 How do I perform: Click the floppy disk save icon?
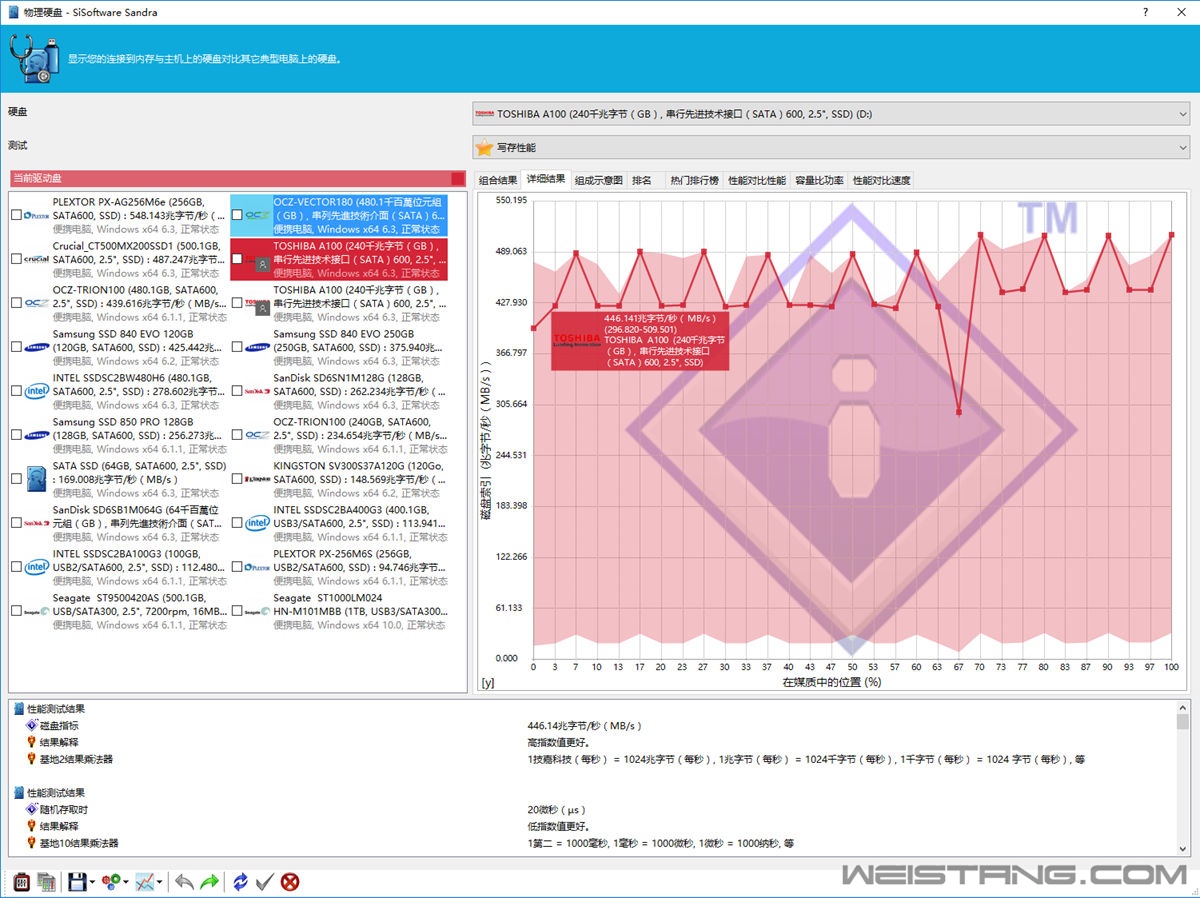(x=77, y=882)
